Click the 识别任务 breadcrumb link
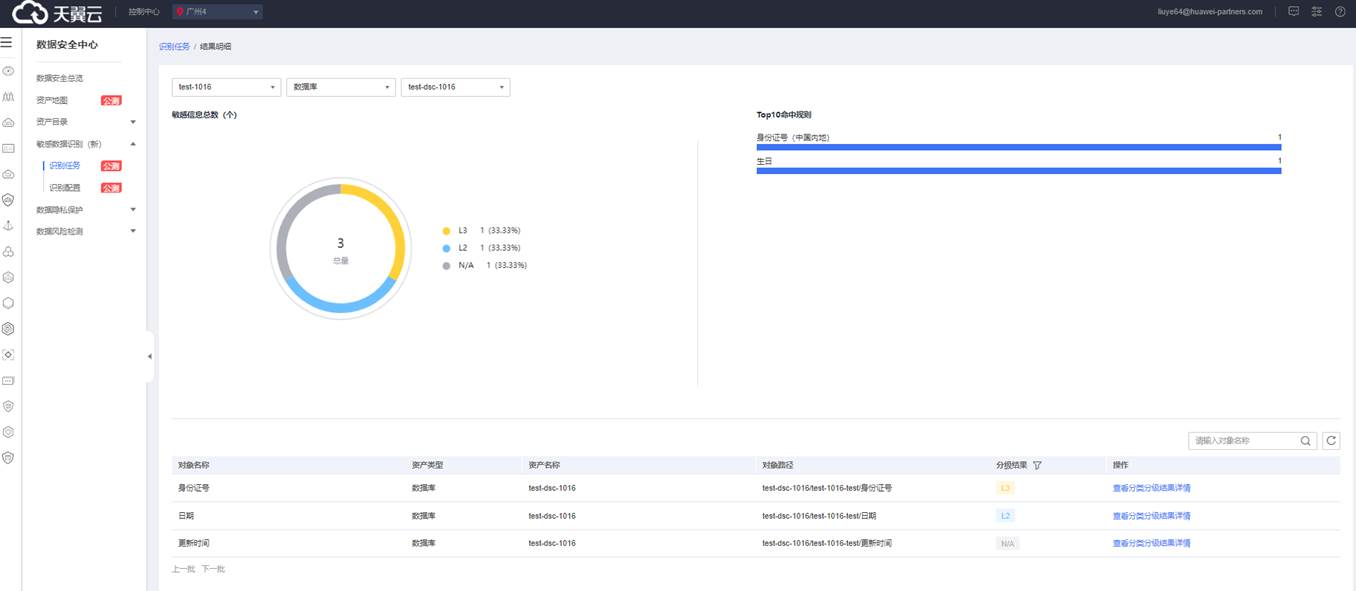This screenshot has height=591, width=1356. pyautogui.click(x=174, y=47)
